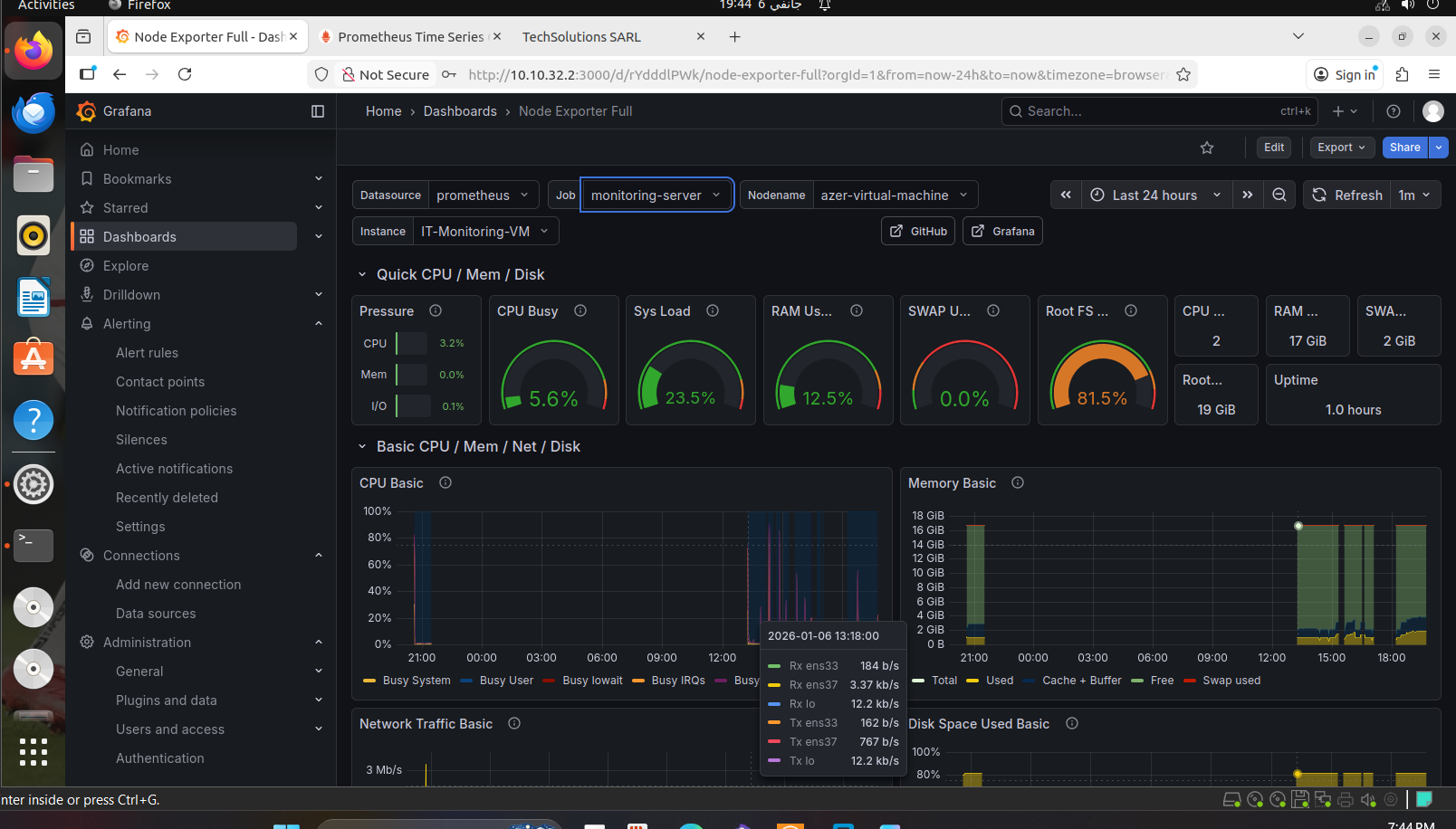Collapse the Quick CPU / Mem / Disk row
This screenshot has height=829, width=1456.
click(362, 274)
